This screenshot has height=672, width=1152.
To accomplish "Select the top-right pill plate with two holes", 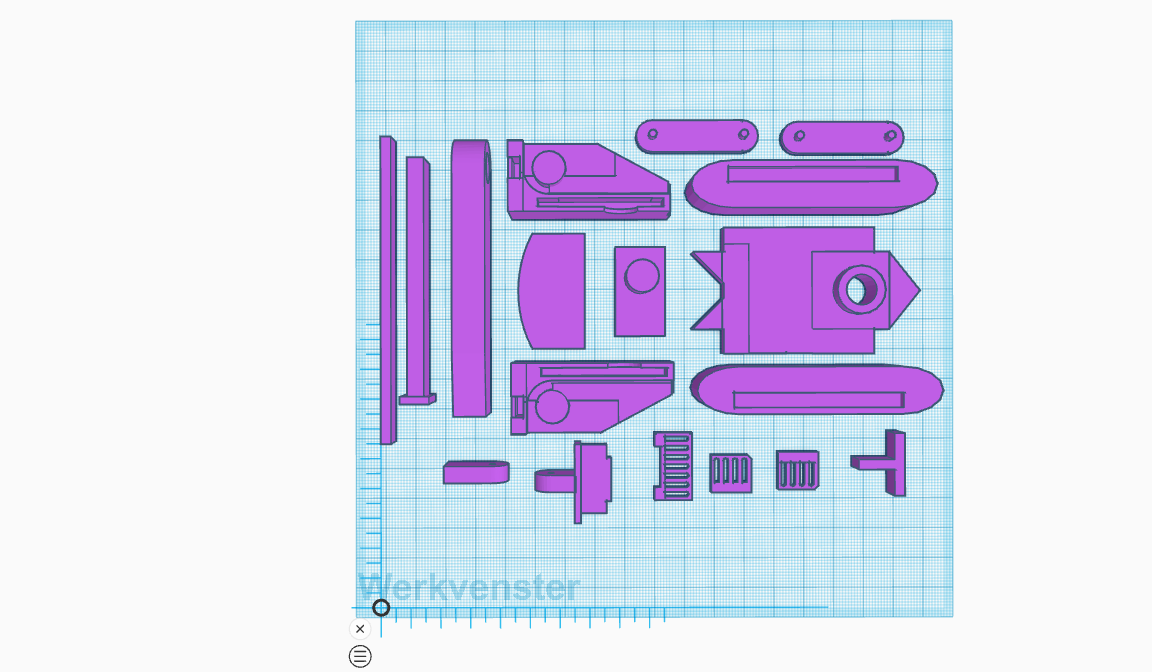I will tap(842, 138).
